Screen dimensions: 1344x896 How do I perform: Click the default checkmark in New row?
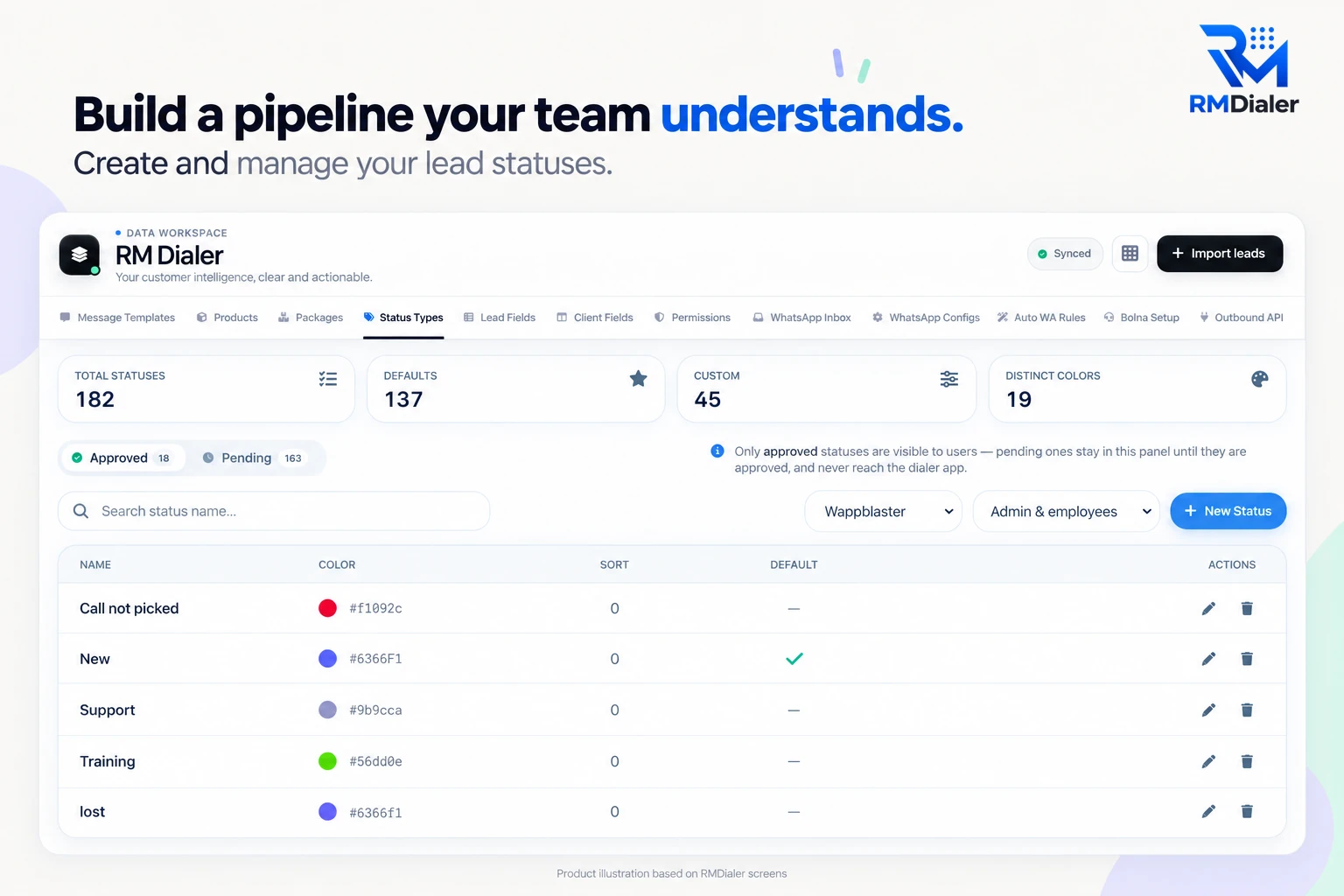794,659
